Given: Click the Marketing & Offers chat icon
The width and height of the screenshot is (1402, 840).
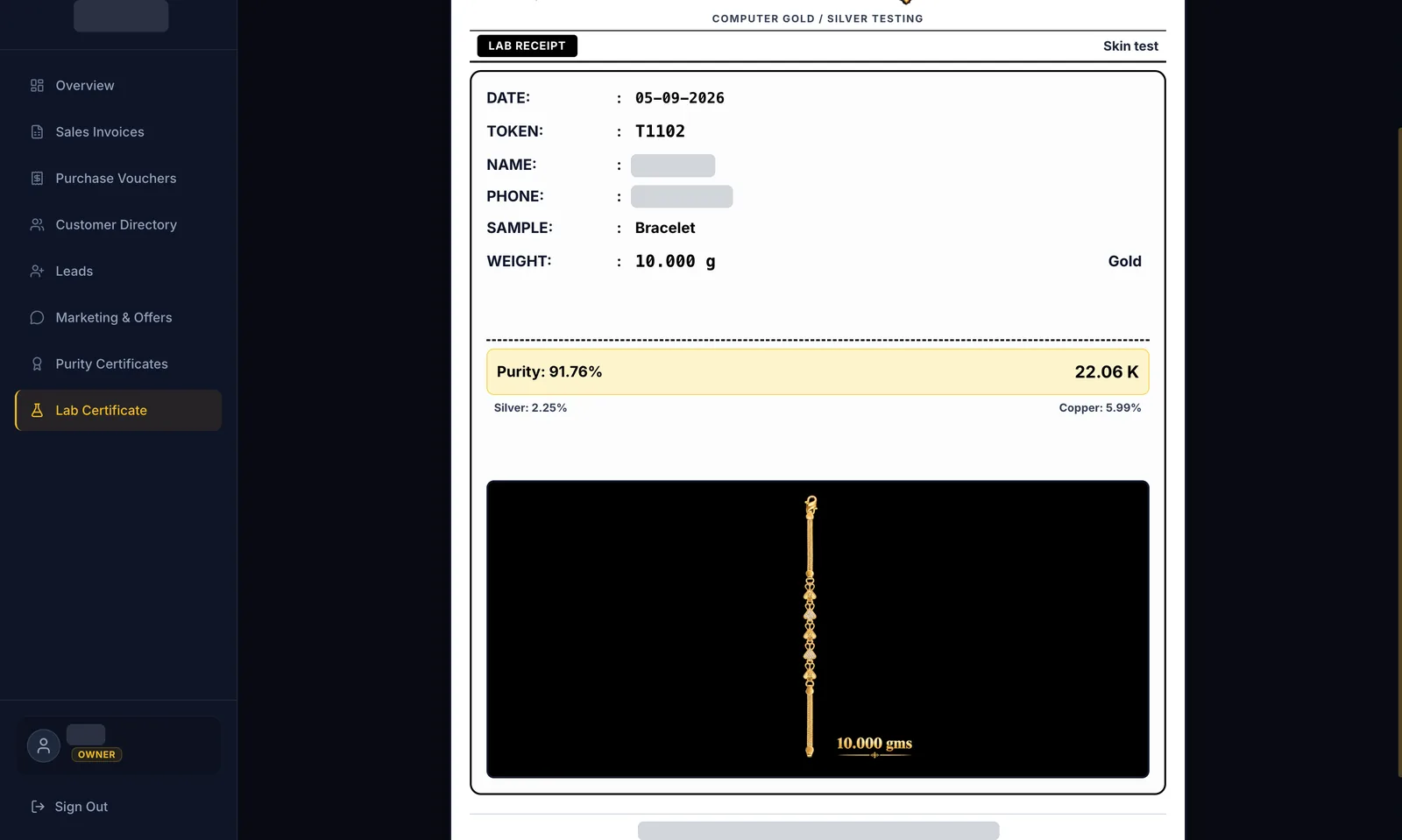Looking at the screenshot, I should point(37,318).
